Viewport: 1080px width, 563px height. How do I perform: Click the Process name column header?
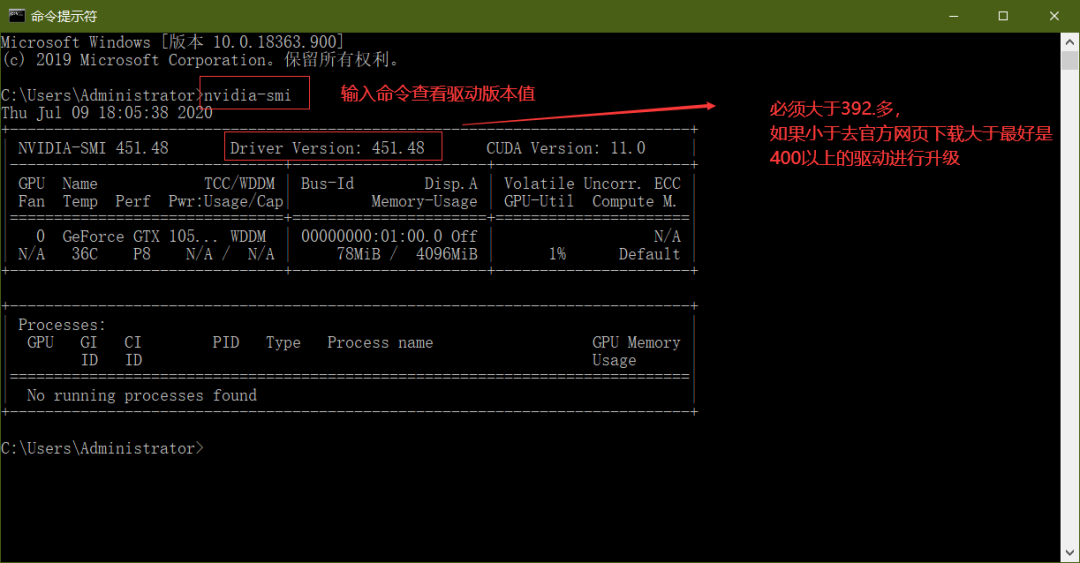(x=380, y=342)
